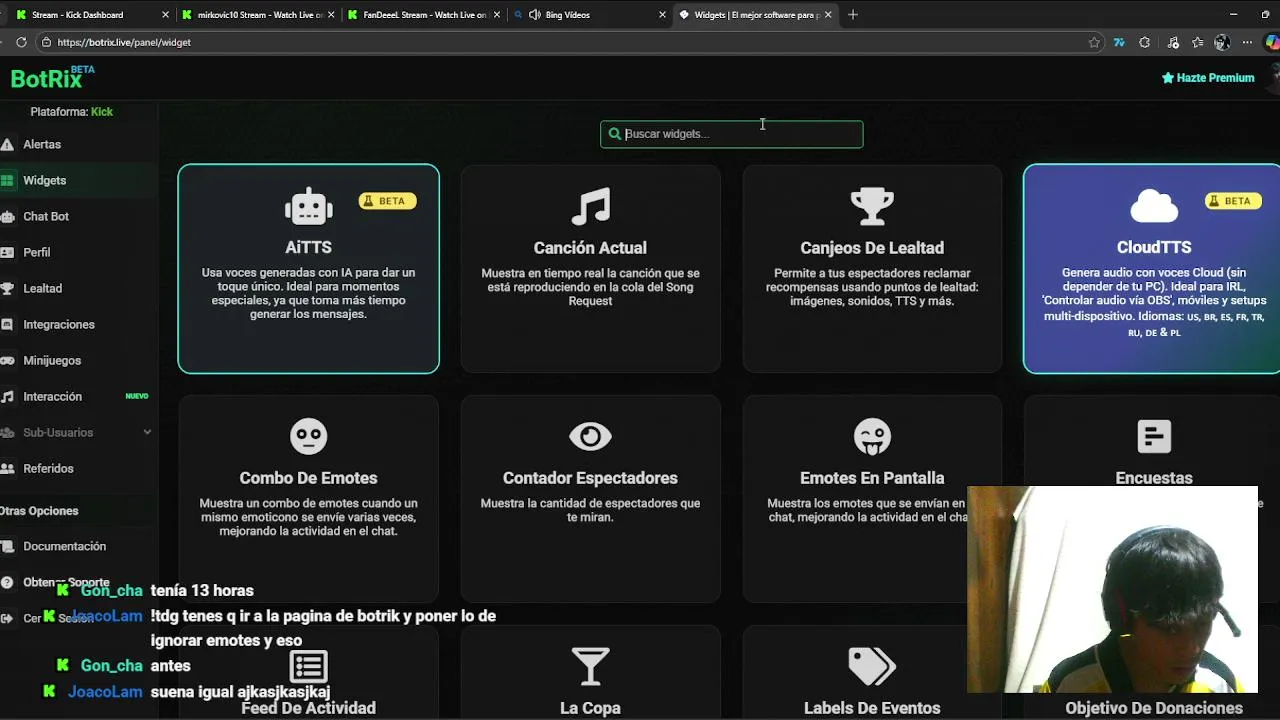The height and width of the screenshot is (720, 1280).
Task: Add page to favorites with star icon
Action: (x=1094, y=42)
